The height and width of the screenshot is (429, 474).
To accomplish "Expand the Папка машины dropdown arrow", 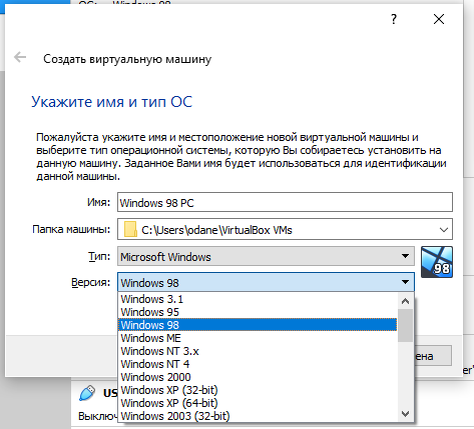I will point(443,229).
